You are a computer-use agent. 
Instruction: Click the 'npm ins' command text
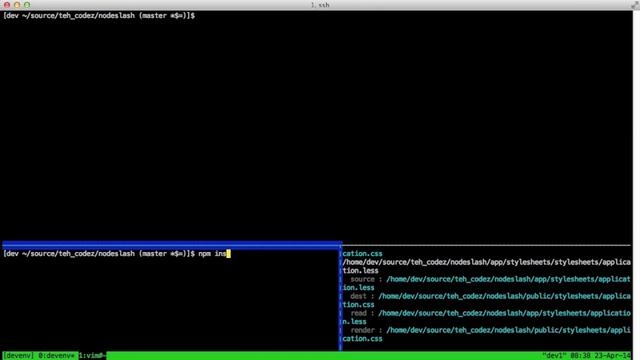[212, 253]
